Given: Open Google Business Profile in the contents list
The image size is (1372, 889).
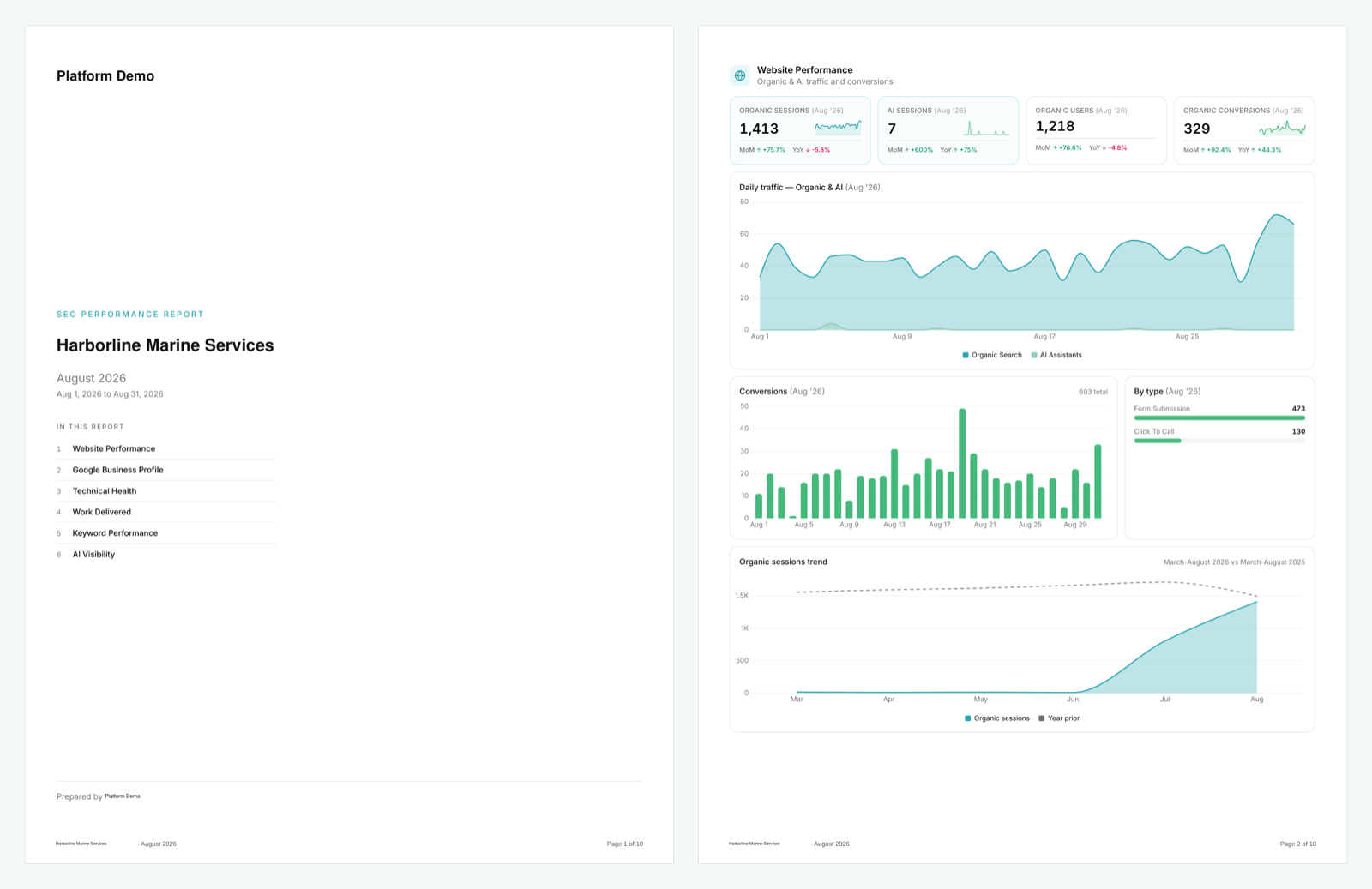Looking at the screenshot, I should tap(165, 470).
